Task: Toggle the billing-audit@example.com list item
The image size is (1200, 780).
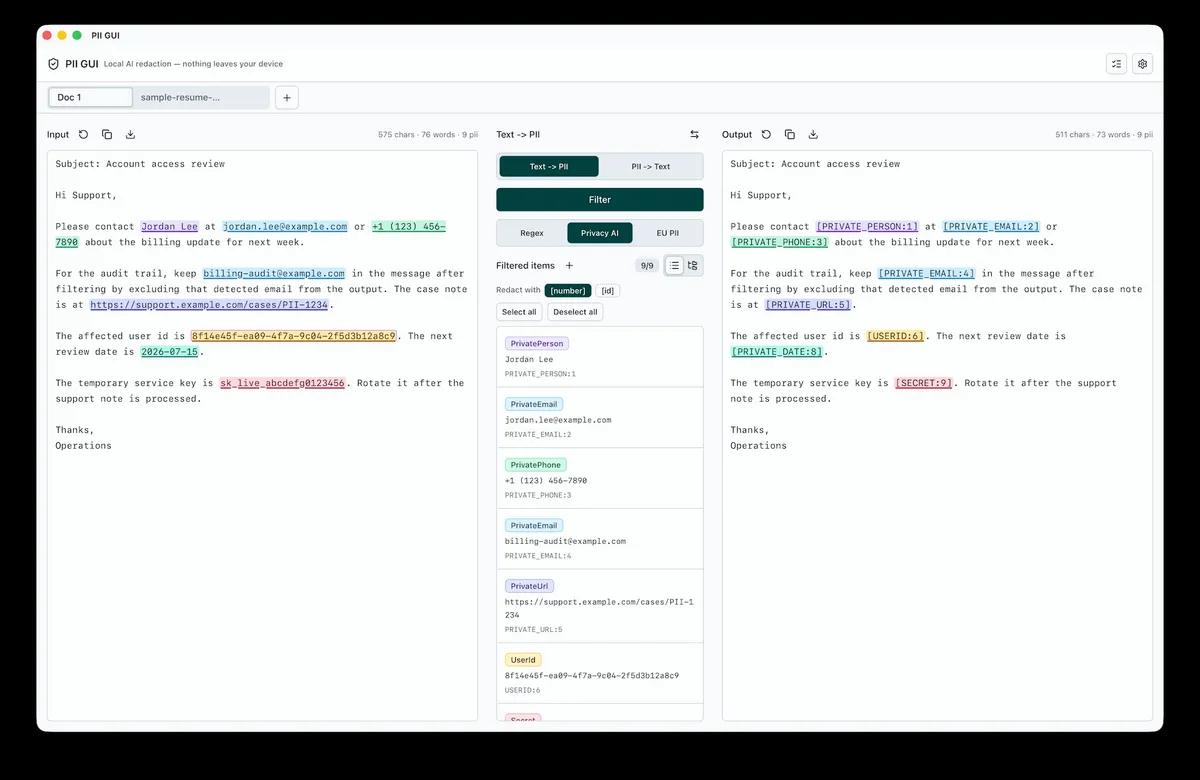Action: (600, 539)
